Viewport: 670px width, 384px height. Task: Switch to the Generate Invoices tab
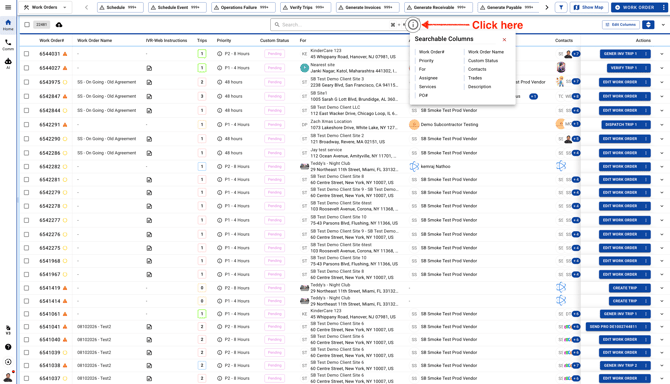point(367,7)
